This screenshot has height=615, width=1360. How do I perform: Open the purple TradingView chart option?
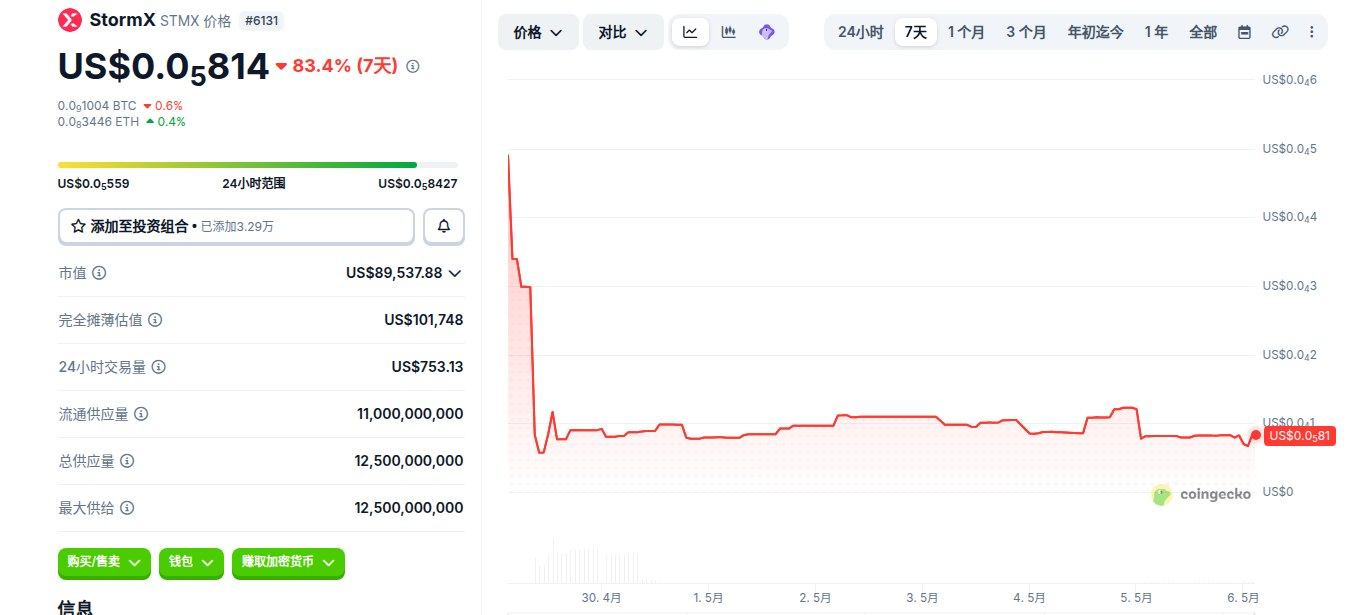pyautogui.click(x=767, y=32)
